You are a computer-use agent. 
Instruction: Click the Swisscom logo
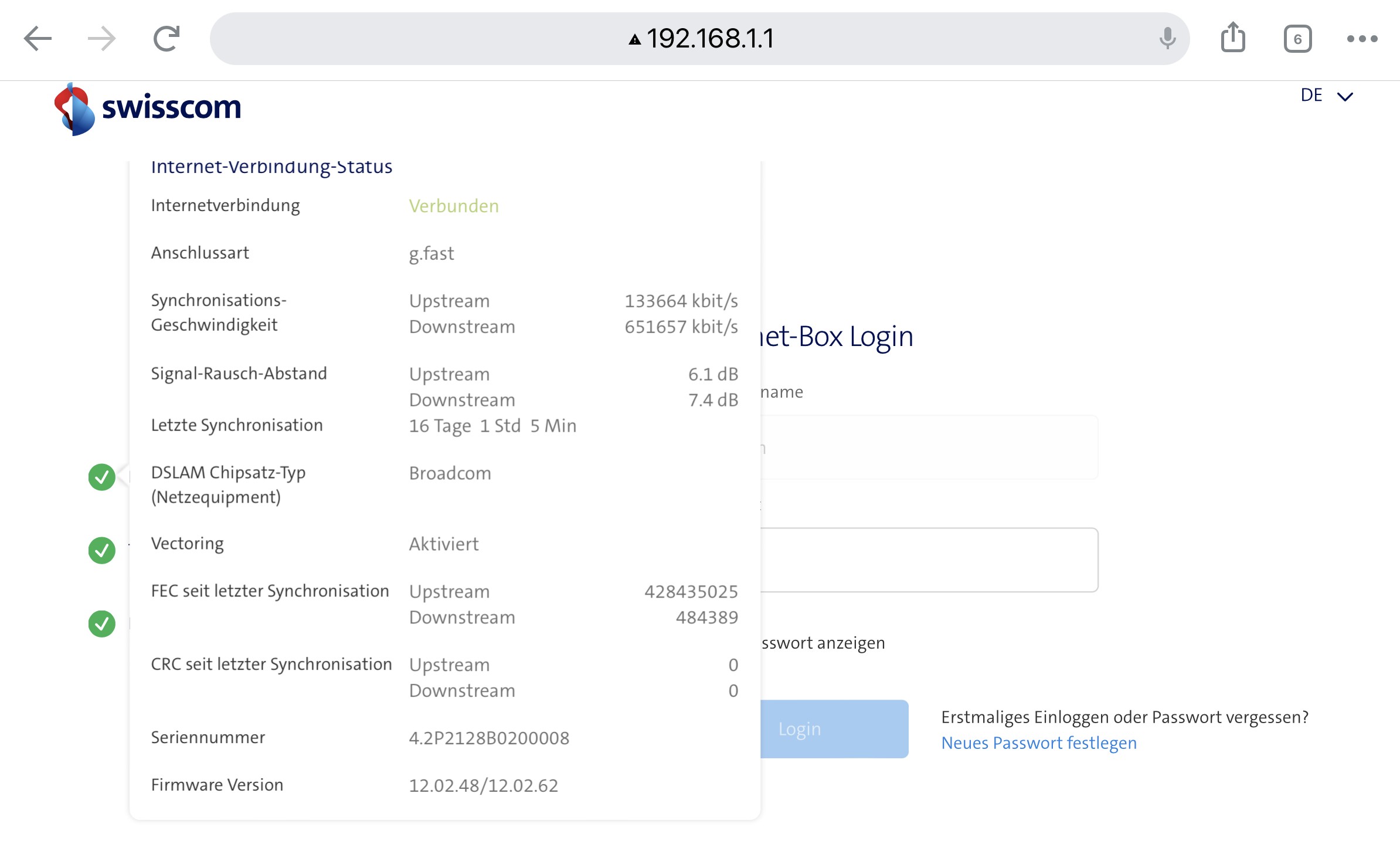(148, 108)
